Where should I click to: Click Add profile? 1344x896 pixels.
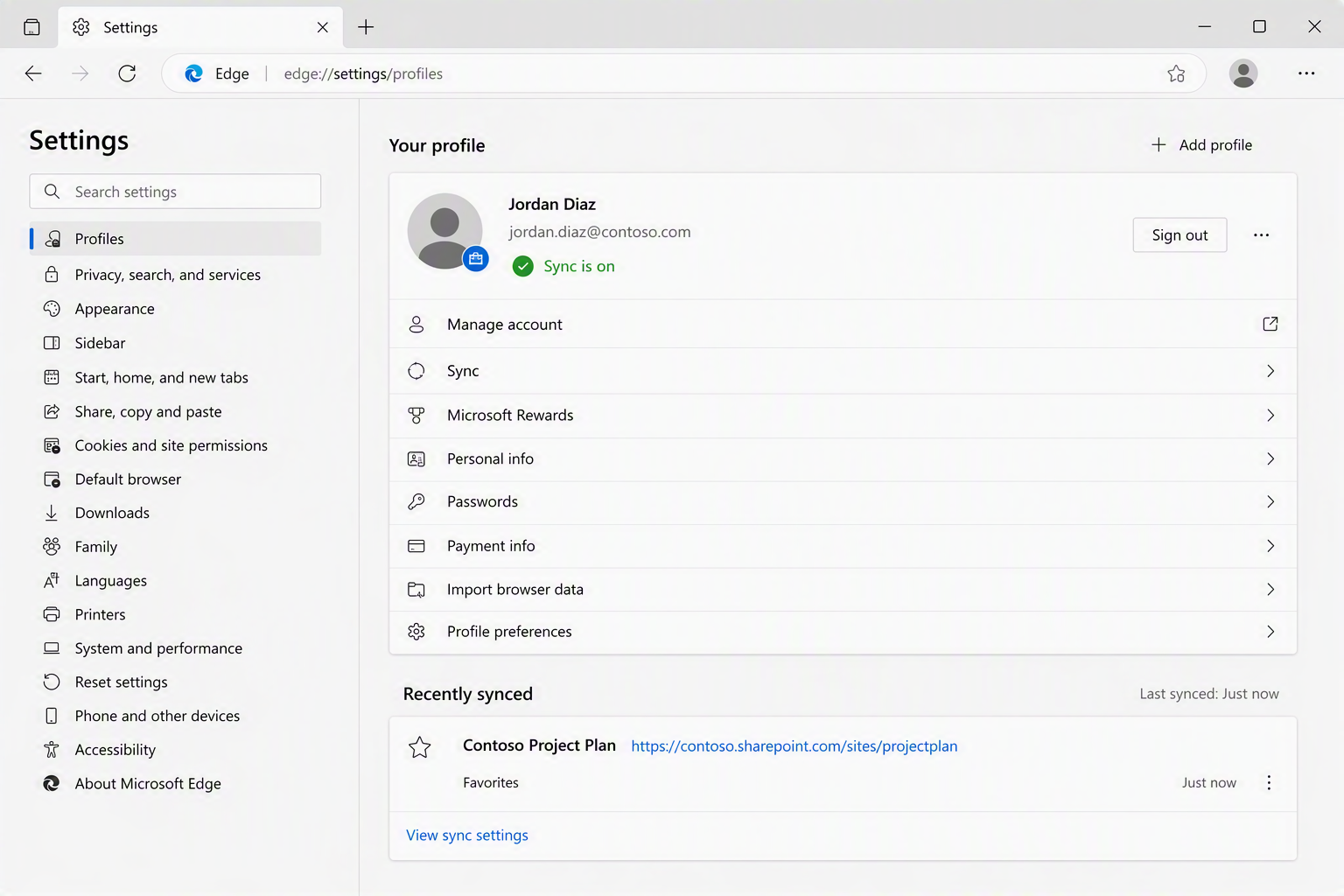click(1201, 144)
